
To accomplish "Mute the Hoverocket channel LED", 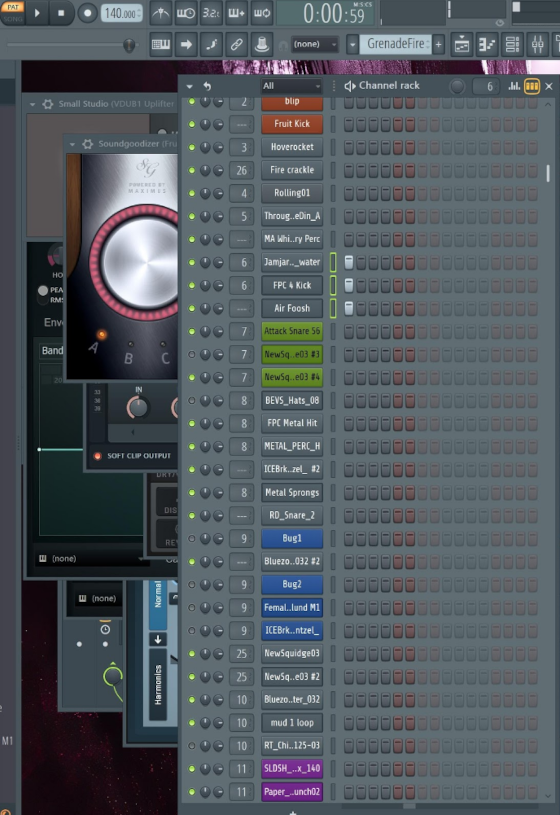I will coord(192,147).
